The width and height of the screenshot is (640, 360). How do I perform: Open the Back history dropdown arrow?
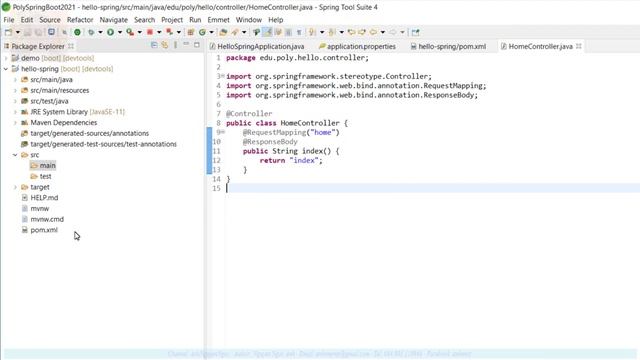(382, 32)
